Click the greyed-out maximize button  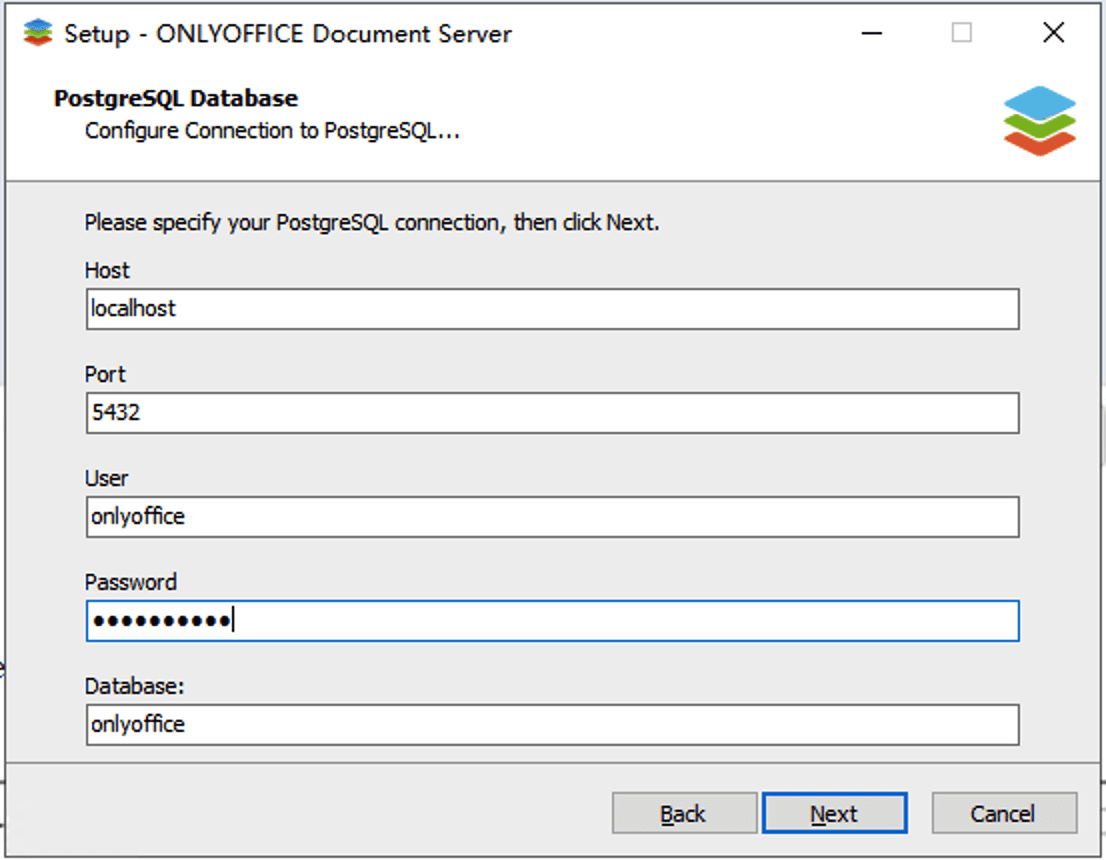[x=961, y=33]
